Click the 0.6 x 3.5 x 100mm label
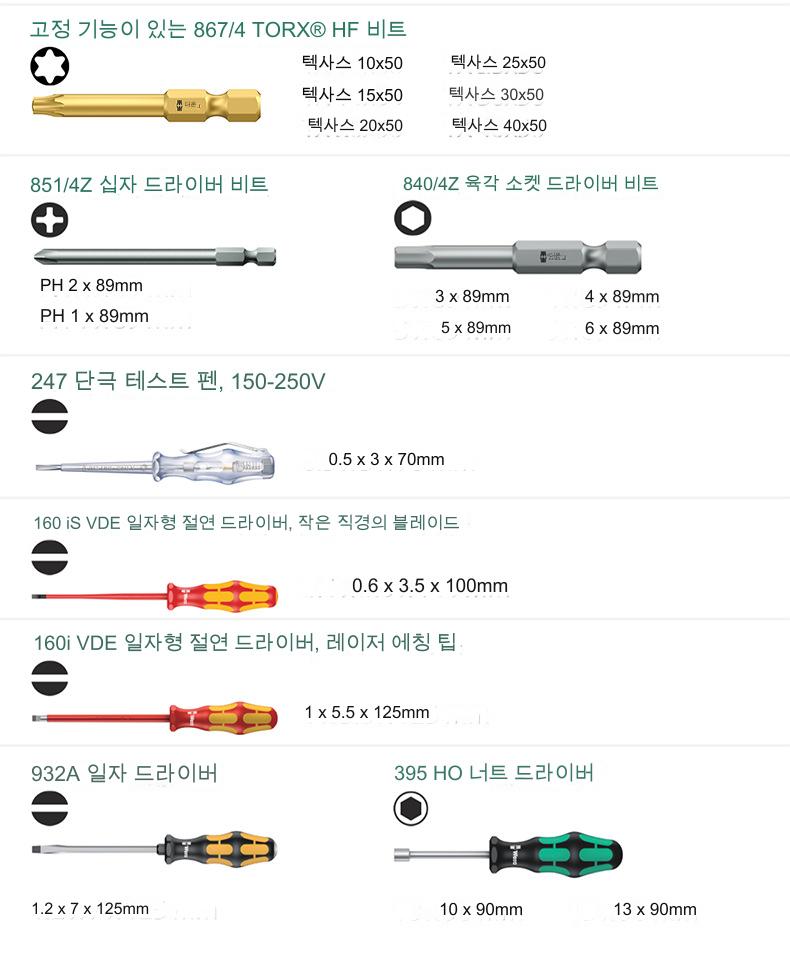Image resolution: width=790 pixels, height=968 pixels. [430, 586]
